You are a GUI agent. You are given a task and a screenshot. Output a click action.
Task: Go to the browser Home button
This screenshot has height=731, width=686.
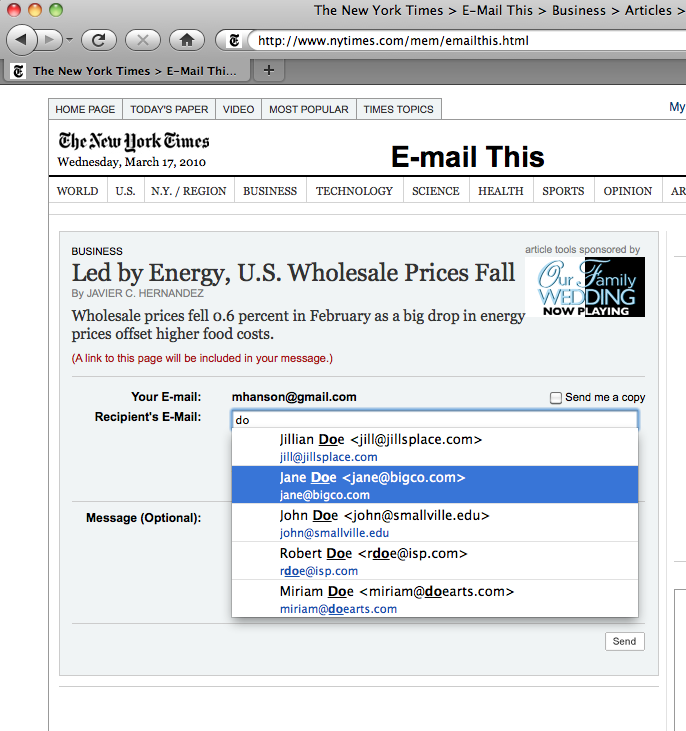click(186, 40)
